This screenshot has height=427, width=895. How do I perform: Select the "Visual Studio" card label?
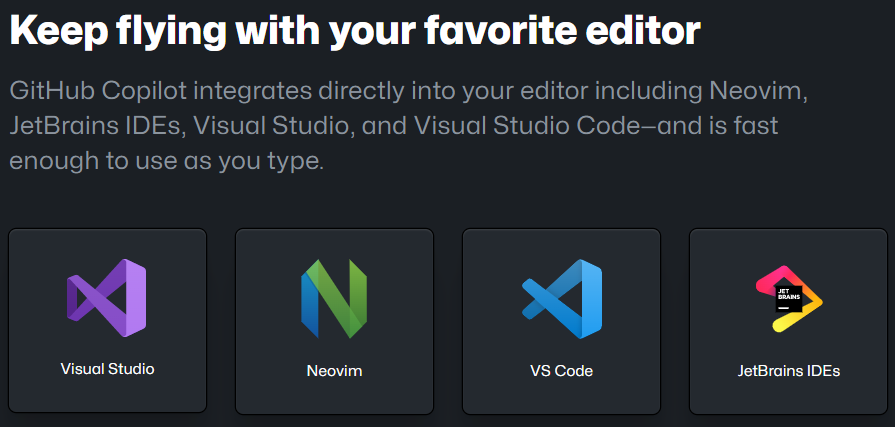tap(107, 369)
